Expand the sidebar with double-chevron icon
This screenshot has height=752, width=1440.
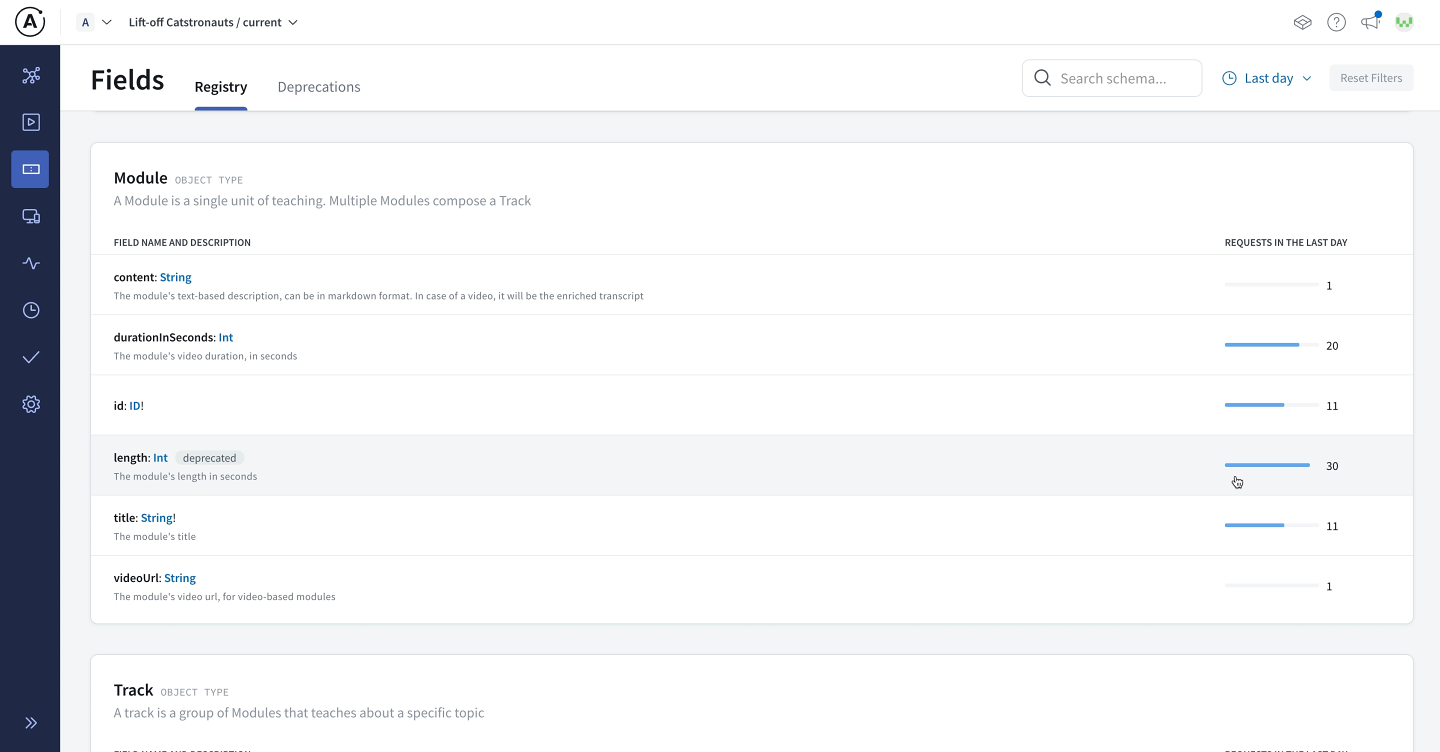coord(31,723)
